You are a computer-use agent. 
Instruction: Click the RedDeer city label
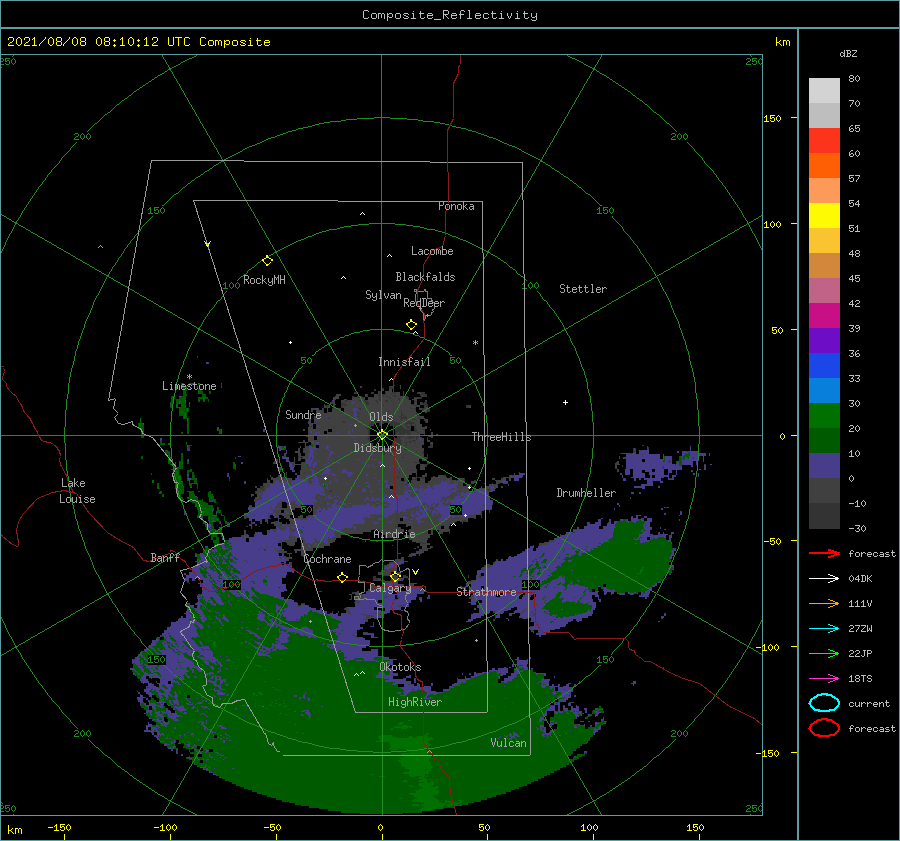click(x=424, y=303)
